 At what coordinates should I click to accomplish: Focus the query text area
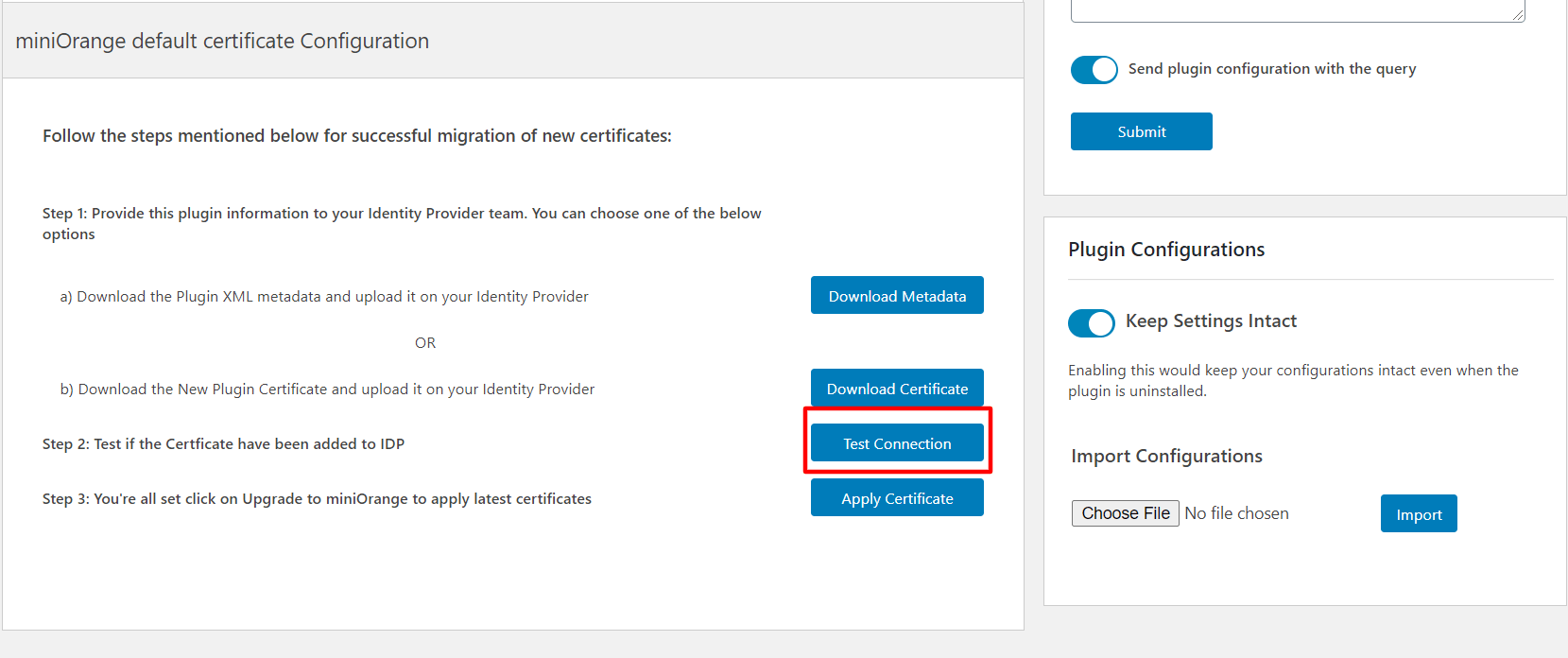click(x=1295, y=9)
